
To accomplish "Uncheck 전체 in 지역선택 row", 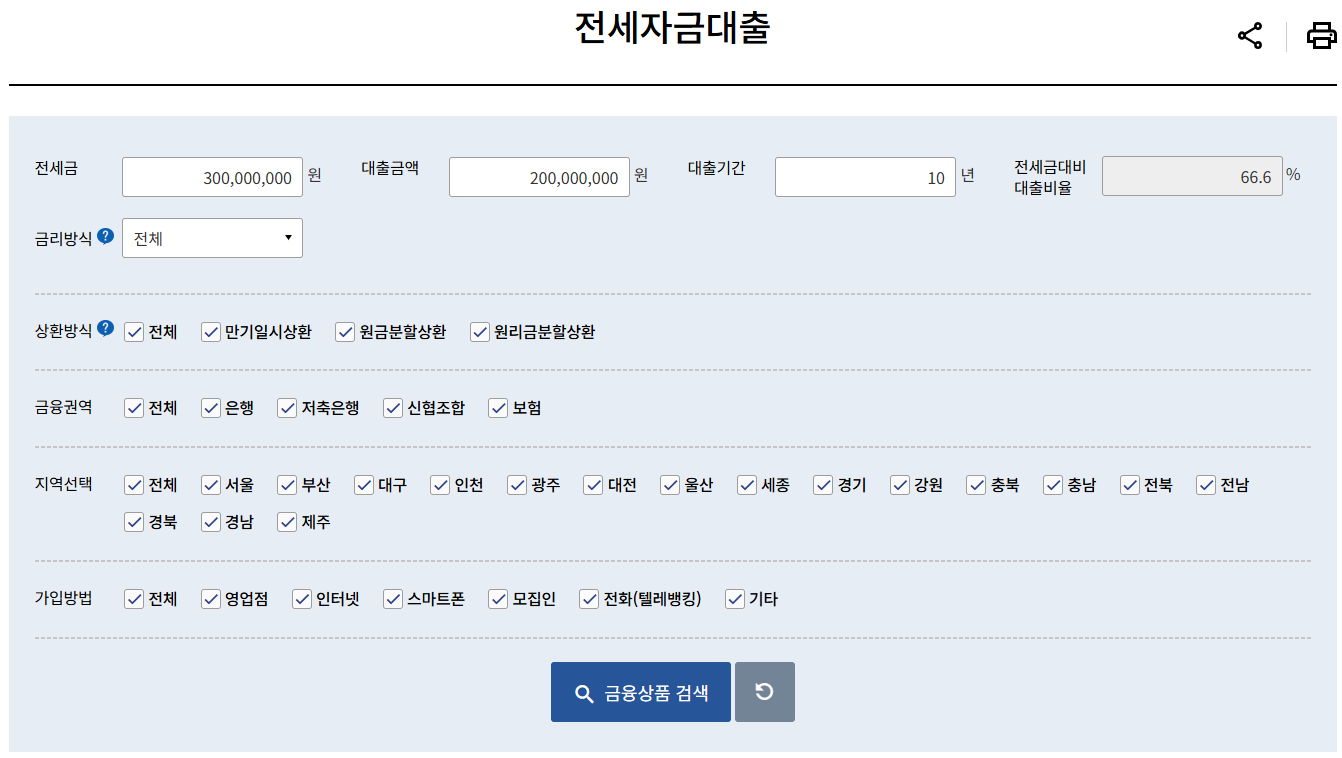I will [x=134, y=485].
